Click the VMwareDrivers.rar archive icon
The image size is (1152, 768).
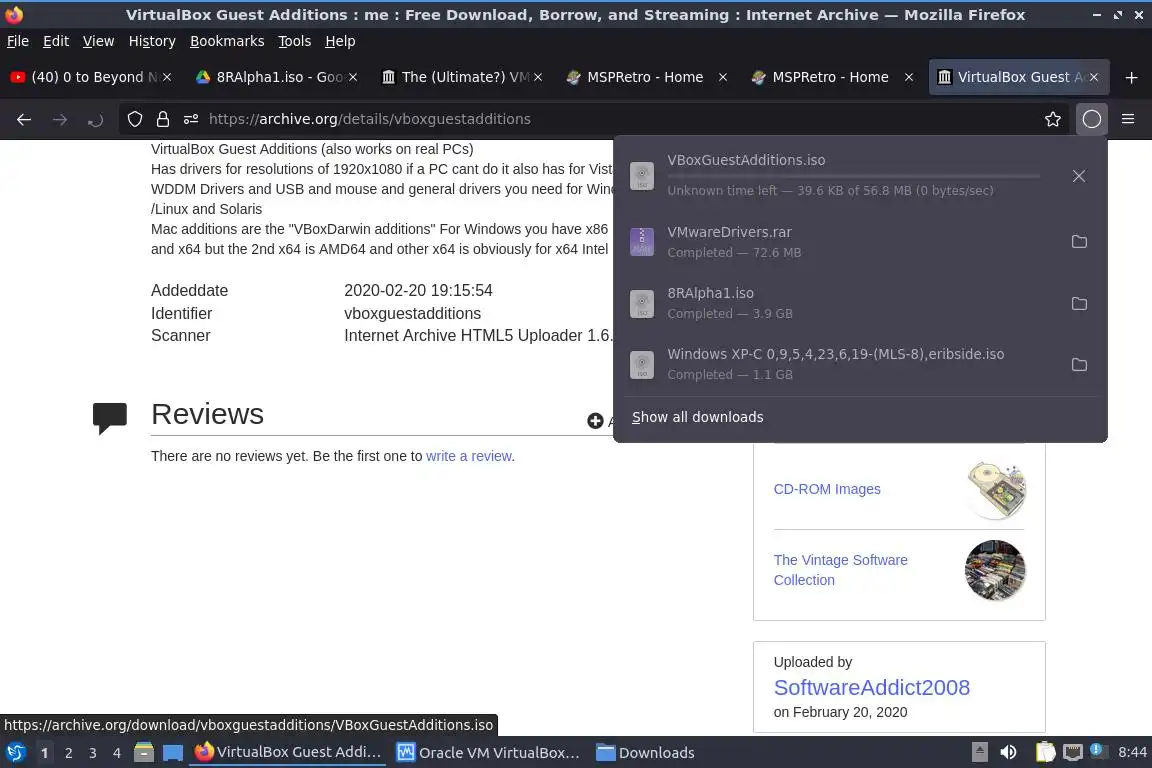pyautogui.click(x=641, y=242)
